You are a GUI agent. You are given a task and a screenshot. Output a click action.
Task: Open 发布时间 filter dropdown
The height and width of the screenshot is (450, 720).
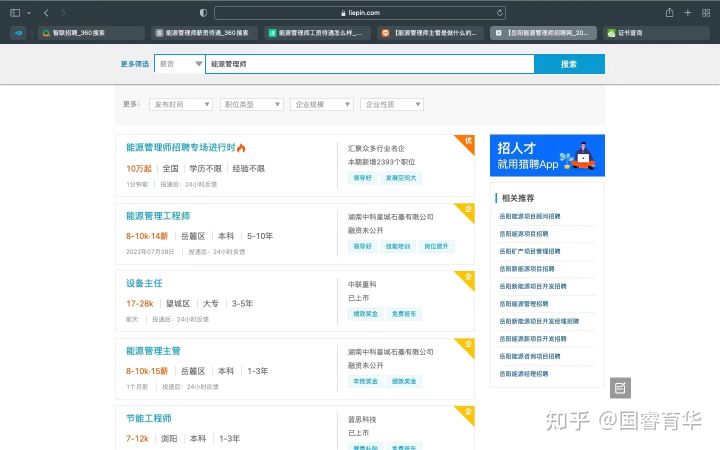(x=181, y=104)
